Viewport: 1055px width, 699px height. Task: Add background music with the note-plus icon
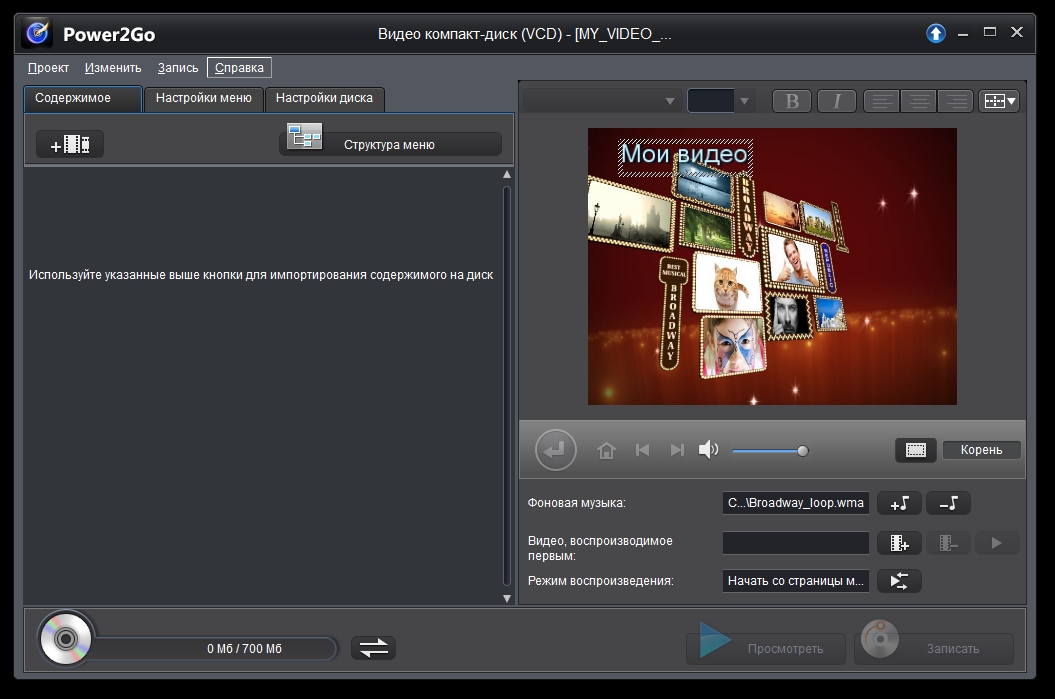pyautogui.click(x=899, y=503)
